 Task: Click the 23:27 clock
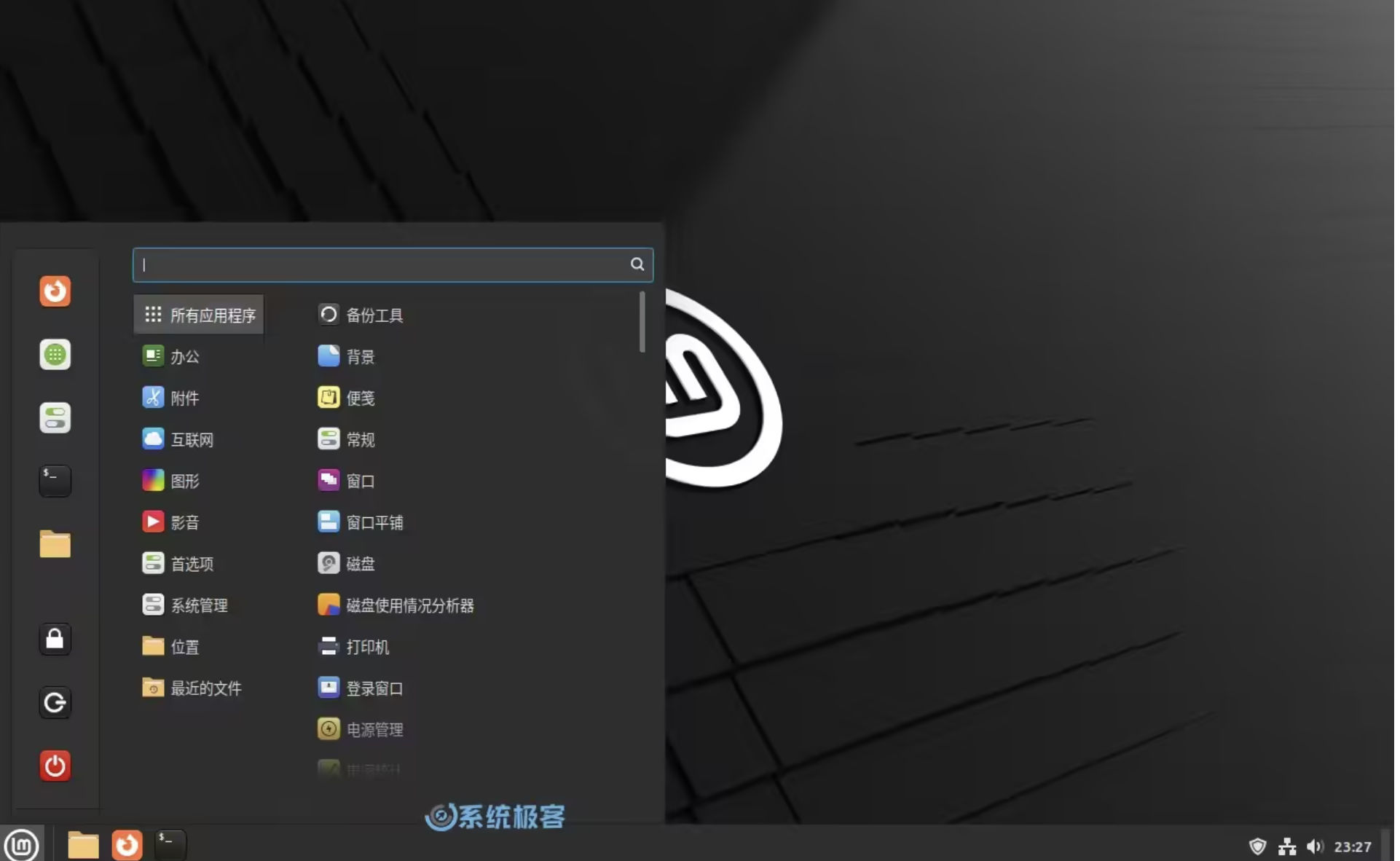point(1353,846)
